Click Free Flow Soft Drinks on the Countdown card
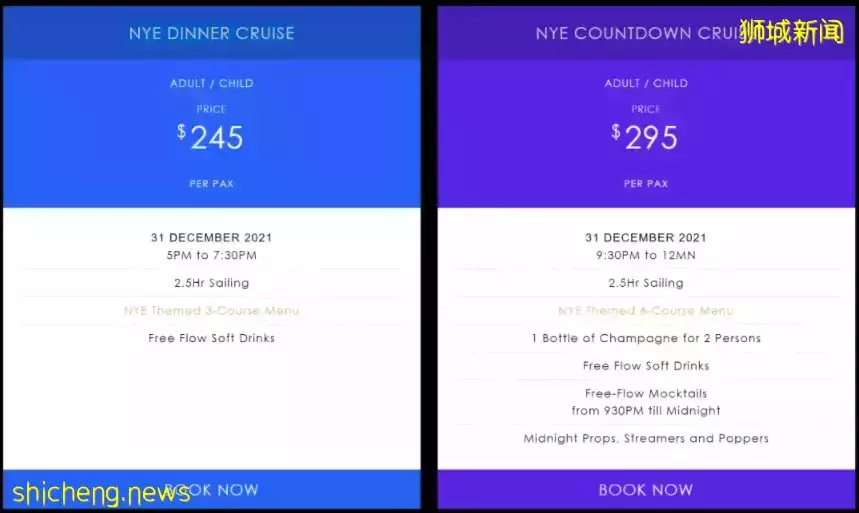This screenshot has width=859, height=513. tap(646, 366)
